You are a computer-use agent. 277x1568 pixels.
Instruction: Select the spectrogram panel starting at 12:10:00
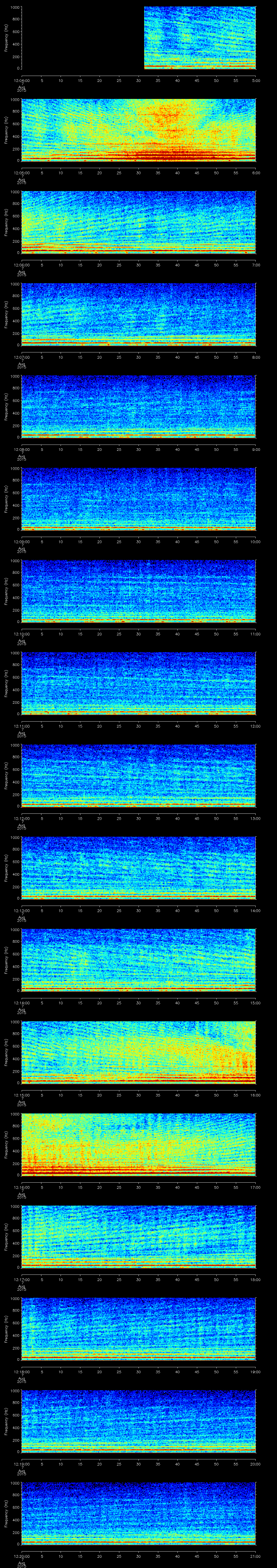tap(139, 591)
